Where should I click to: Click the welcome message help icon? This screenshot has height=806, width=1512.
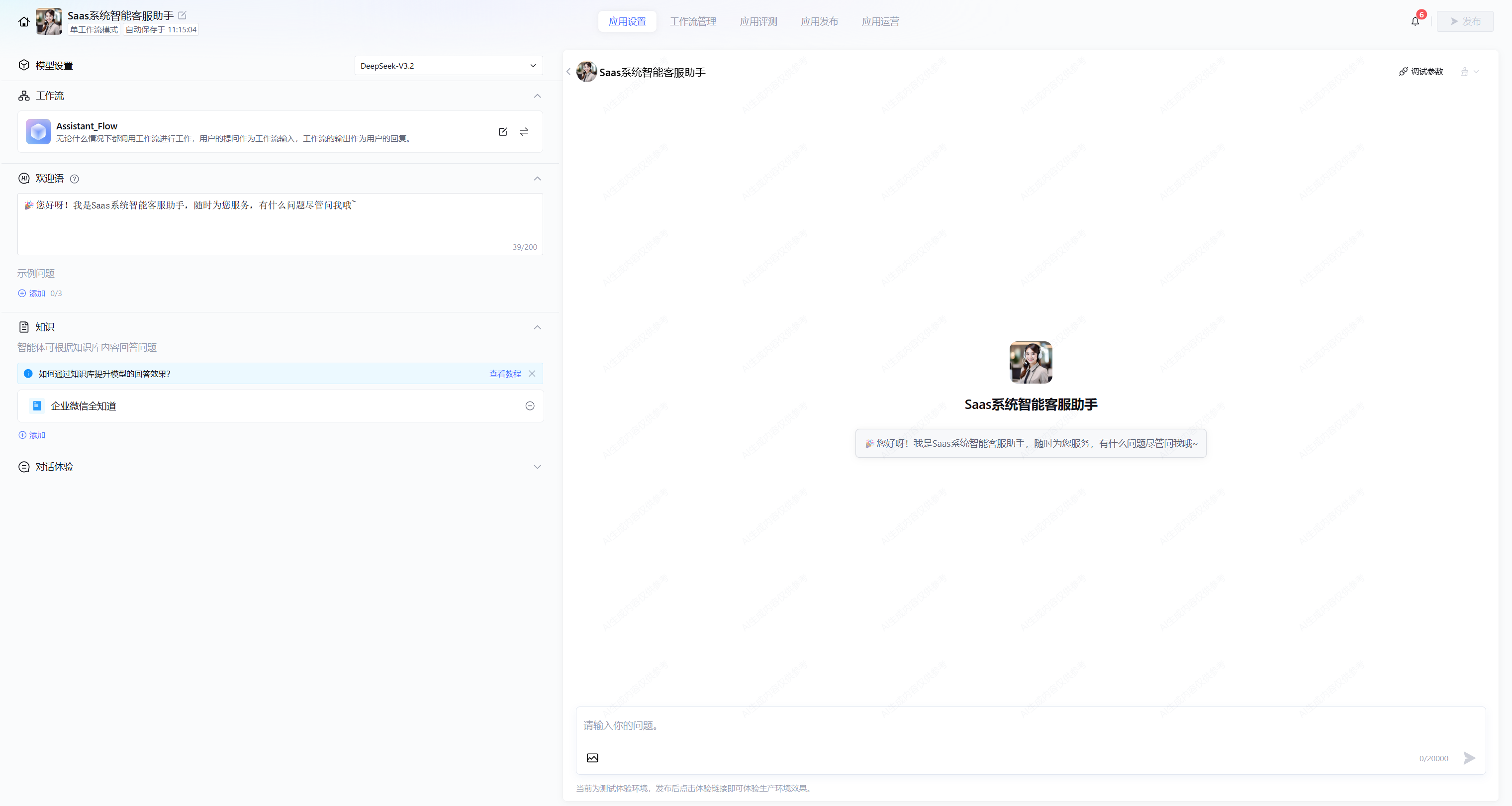[x=75, y=179]
